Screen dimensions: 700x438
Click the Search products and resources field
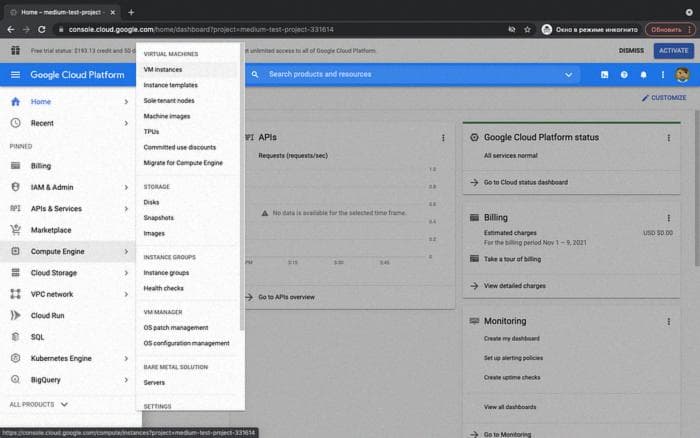point(411,75)
